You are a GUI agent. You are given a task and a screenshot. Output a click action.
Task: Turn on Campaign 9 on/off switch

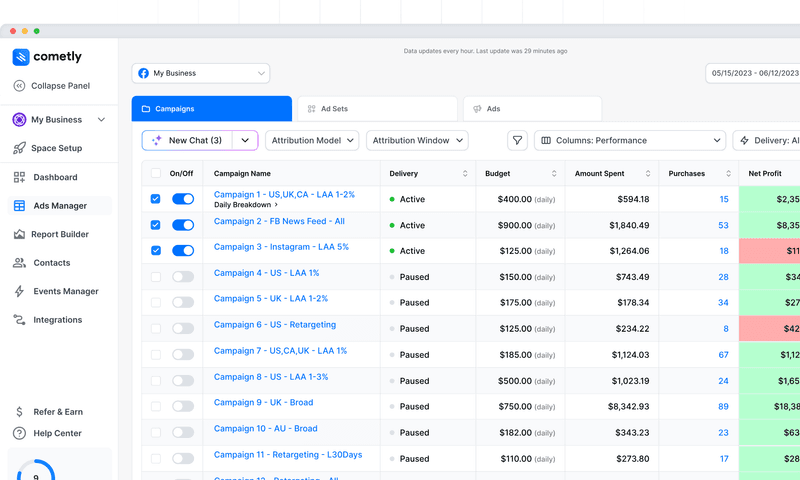[183, 407]
